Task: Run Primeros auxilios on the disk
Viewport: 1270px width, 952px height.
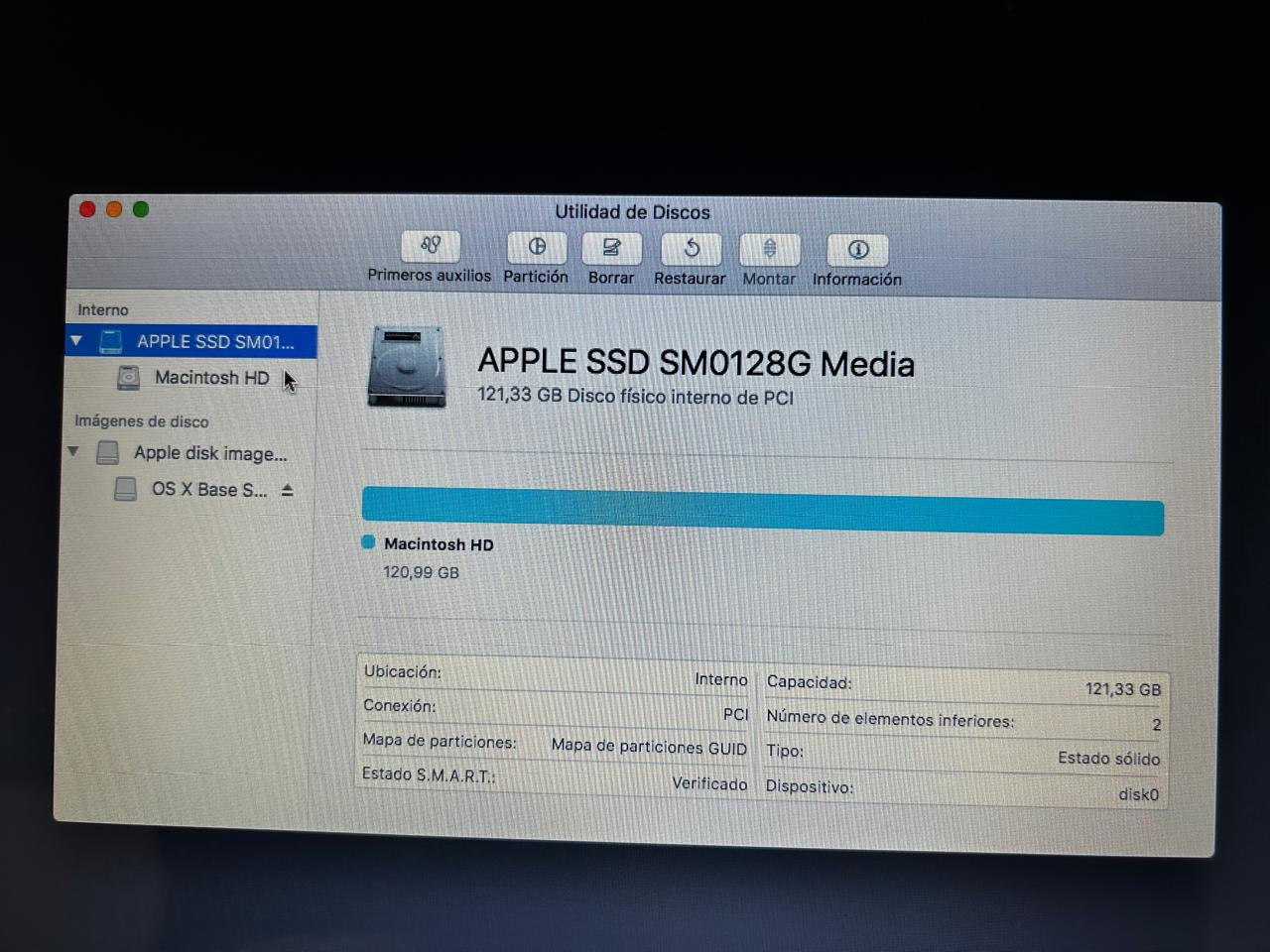Action: [x=431, y=246]
